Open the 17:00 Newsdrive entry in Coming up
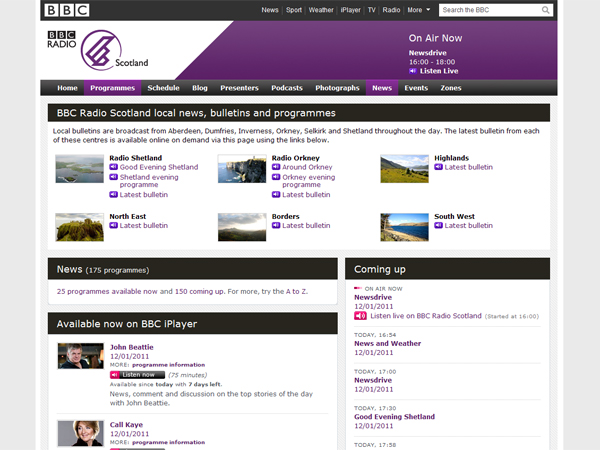 373,380
